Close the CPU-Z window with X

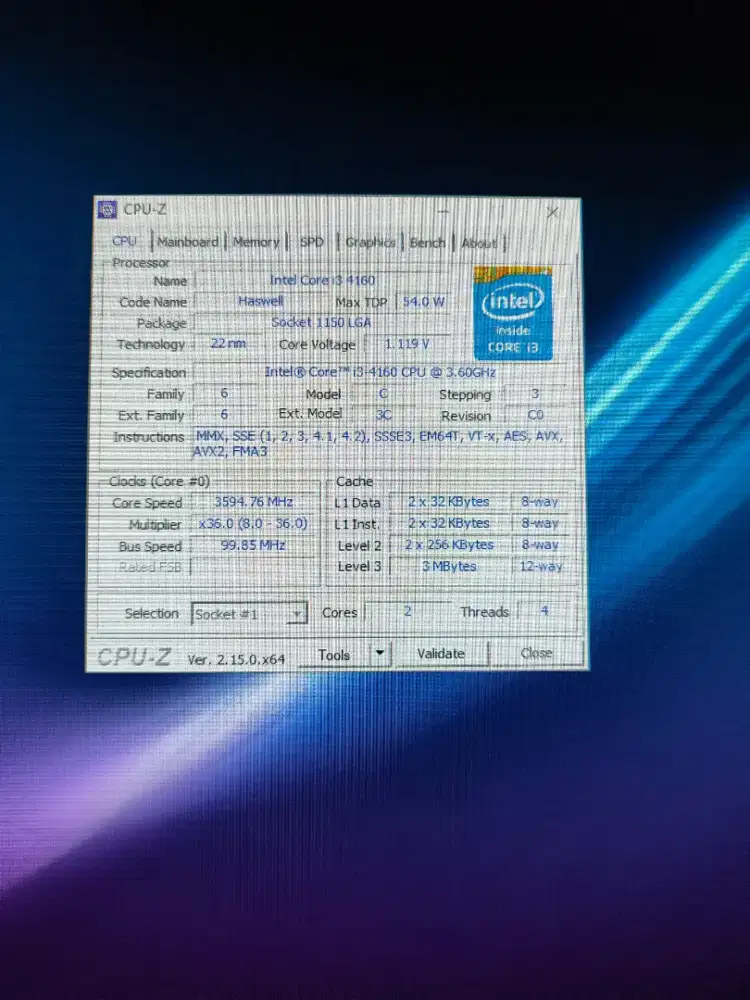click(552, 212)
